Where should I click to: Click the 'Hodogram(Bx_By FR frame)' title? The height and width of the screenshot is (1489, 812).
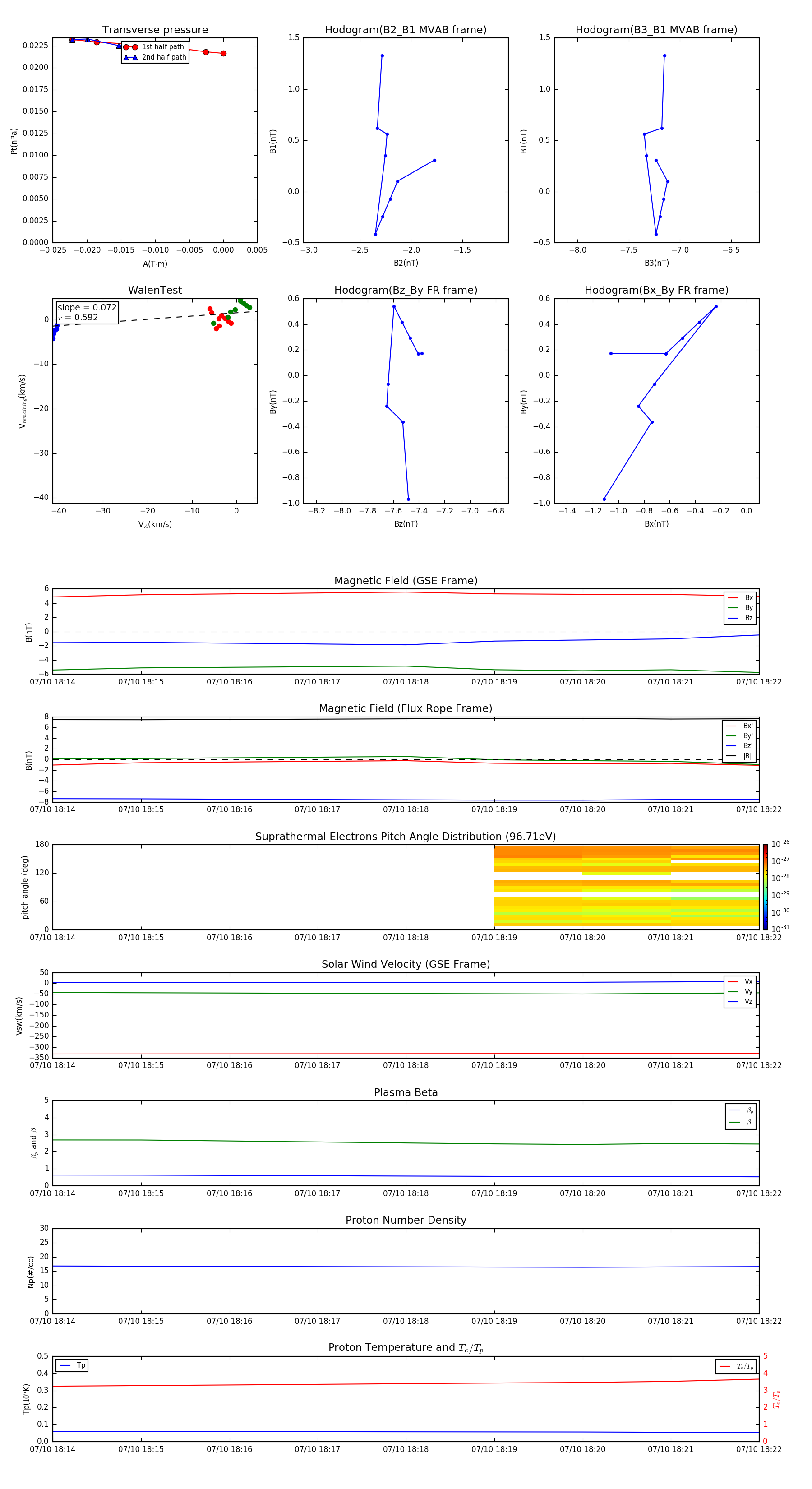tap(656, 290)
